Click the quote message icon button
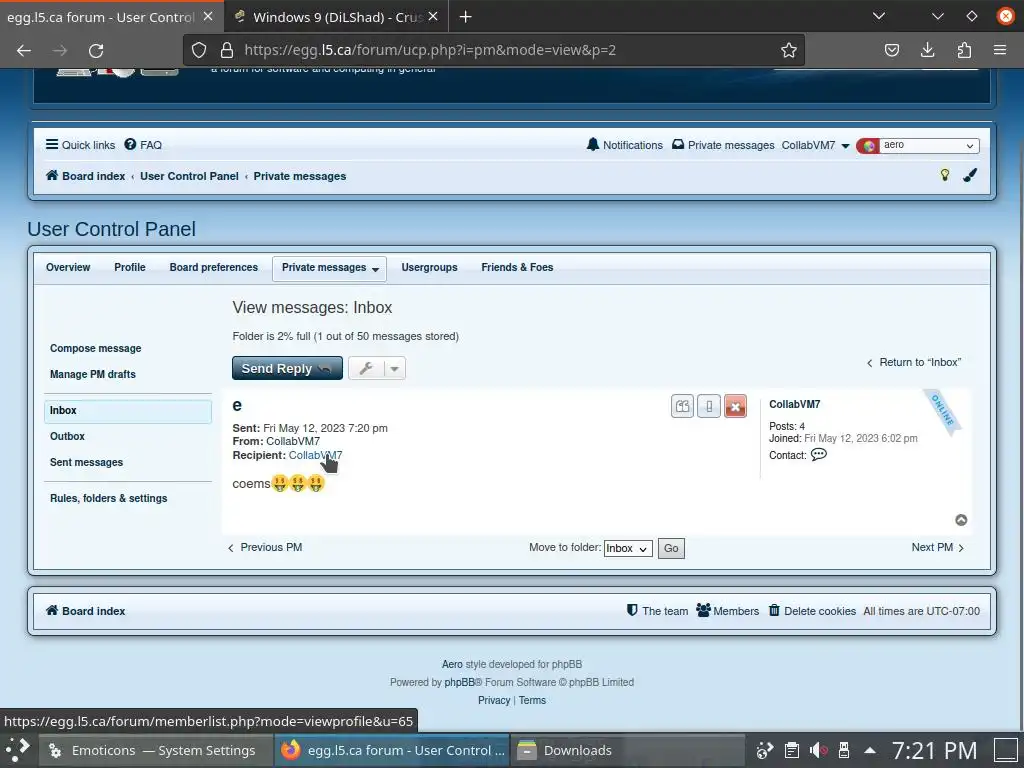1024x768 pixels. 682,406
